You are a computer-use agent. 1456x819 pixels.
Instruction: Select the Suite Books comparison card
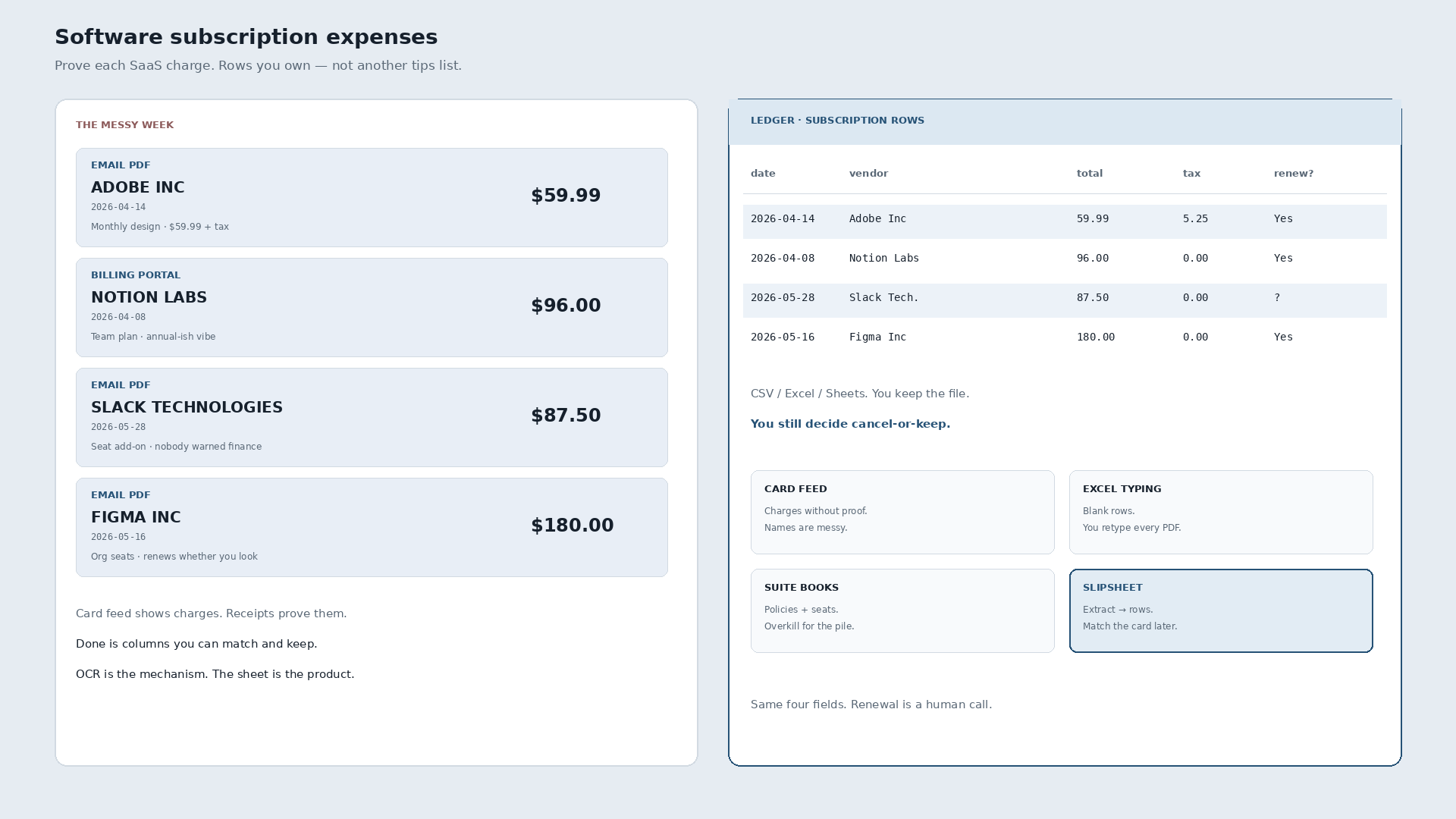click(902, 610)
